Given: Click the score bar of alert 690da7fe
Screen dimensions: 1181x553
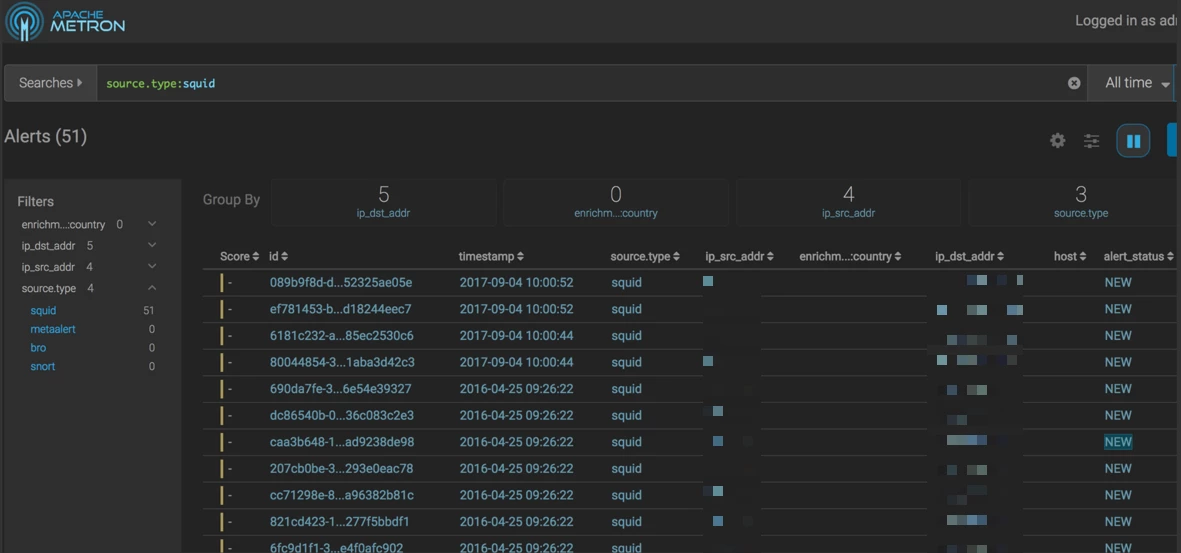Looking at the screenshot, I should [221, 389].
